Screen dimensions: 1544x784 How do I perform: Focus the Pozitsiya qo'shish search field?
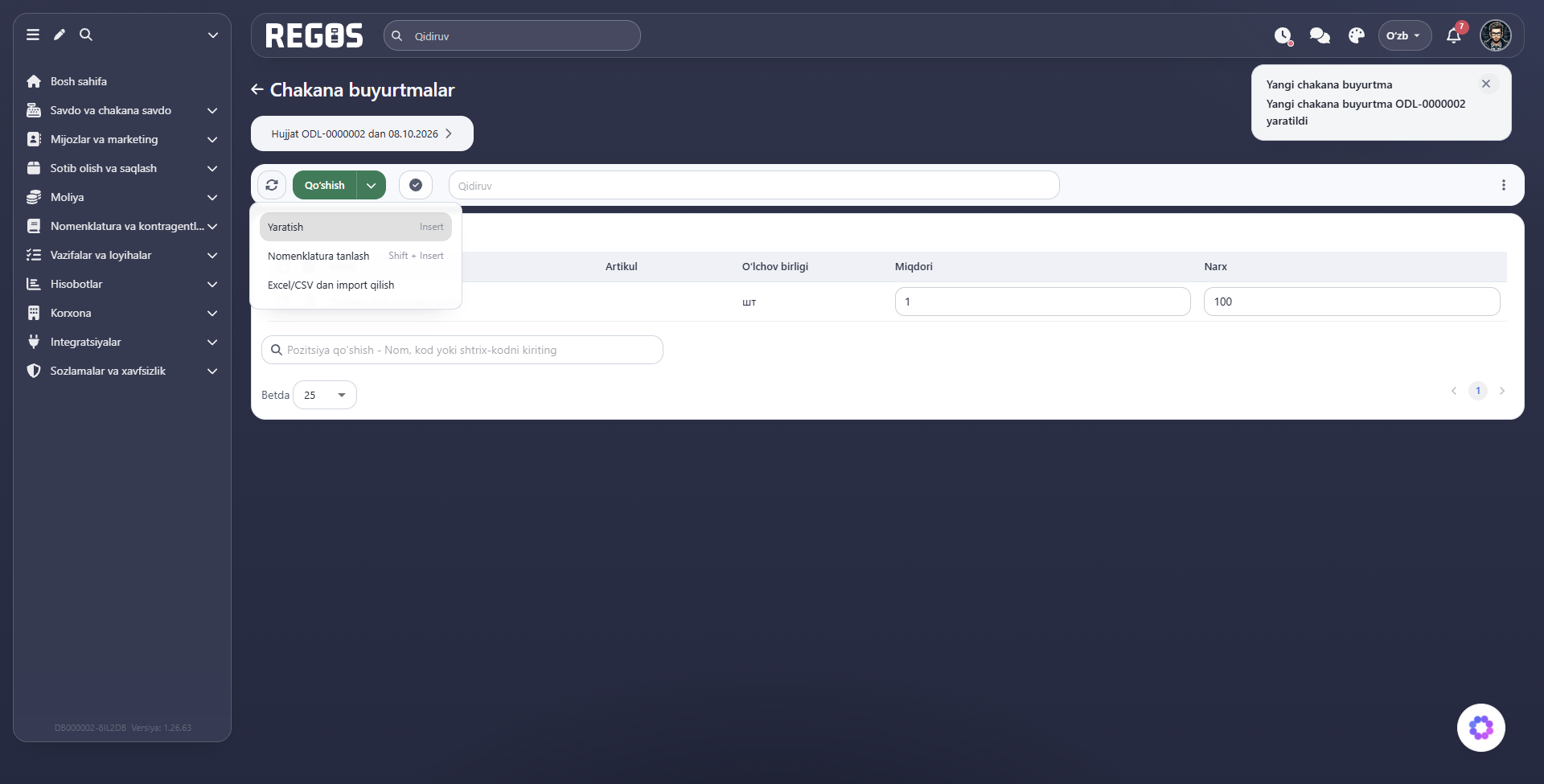(462, 350)
